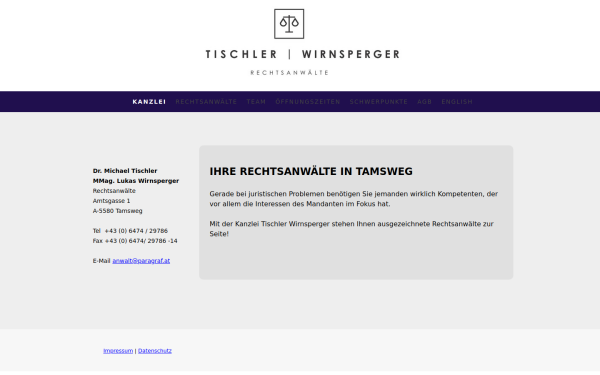600x375 pixels.
Task: Open the Impressum link in footer
Action: 118,351
